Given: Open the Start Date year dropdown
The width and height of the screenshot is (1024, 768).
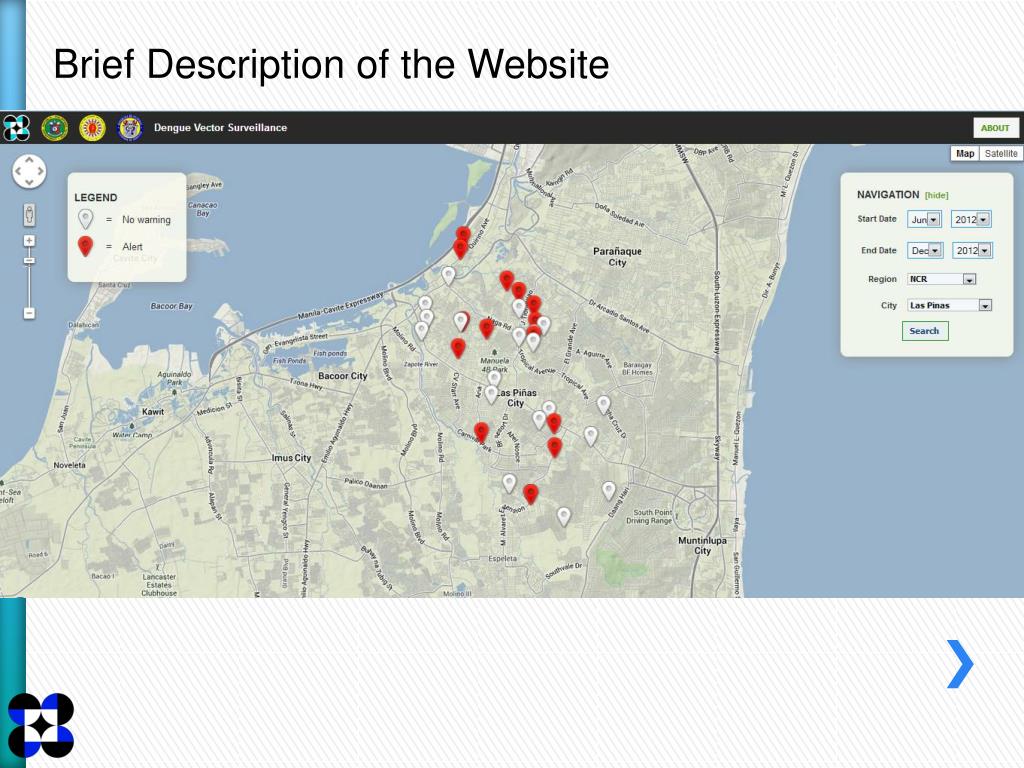Looking at the screenshot, I should [971, 219].
